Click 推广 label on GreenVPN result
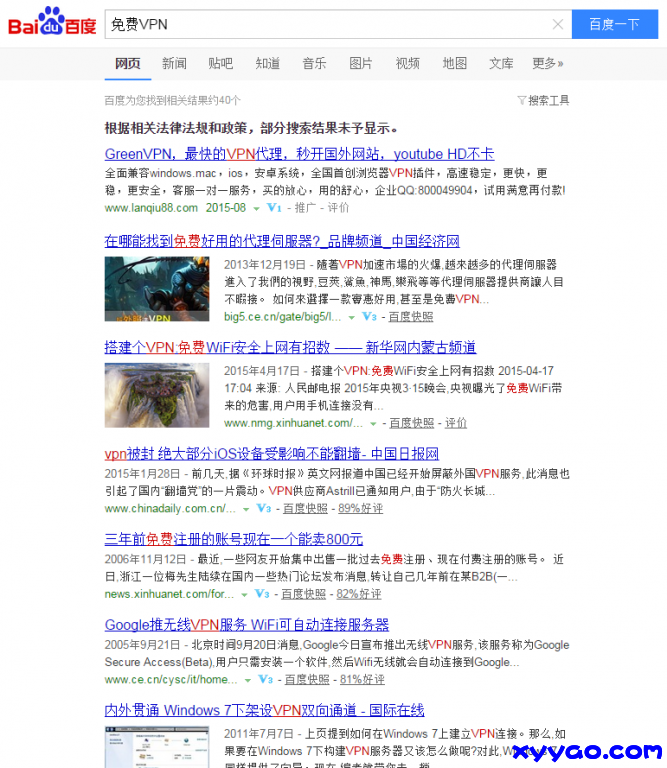 (305, 208)
